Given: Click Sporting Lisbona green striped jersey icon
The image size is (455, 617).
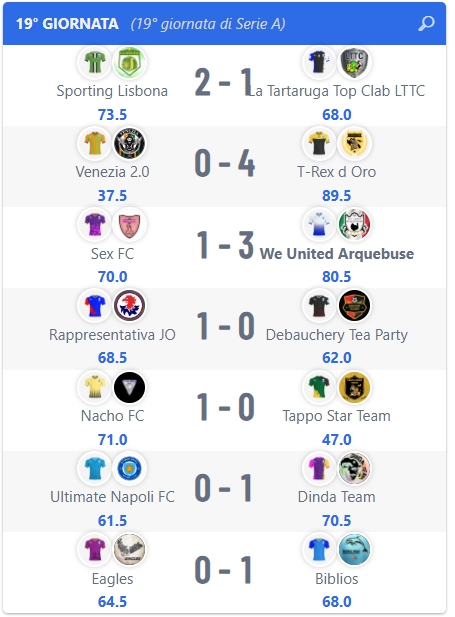Looking at the screenshot, I should [95, 62].
